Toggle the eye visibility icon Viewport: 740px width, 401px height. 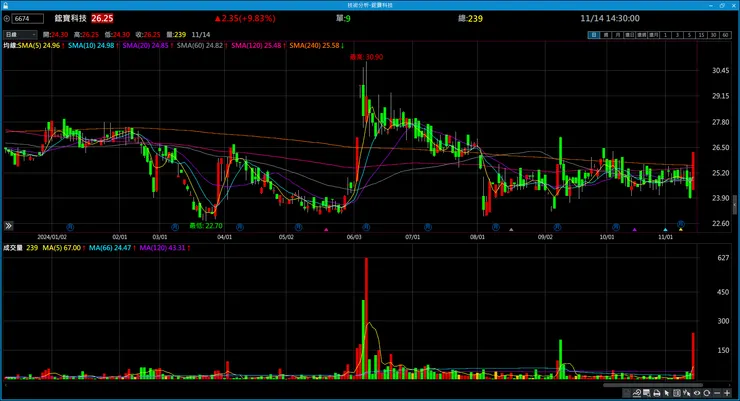tap(697, 393)
